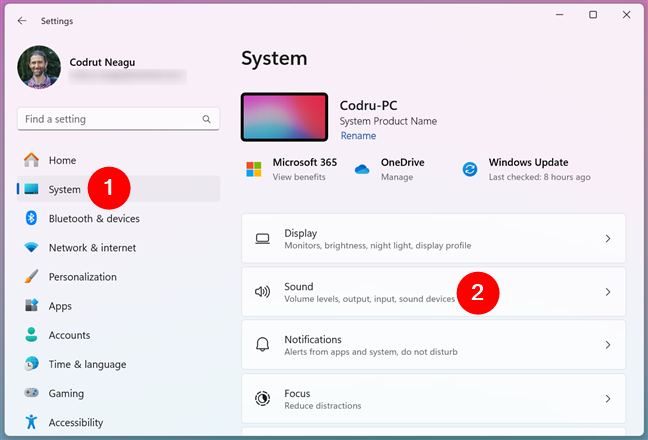Click the desktop wallpaper preview thumbnail

click(284, 117)
